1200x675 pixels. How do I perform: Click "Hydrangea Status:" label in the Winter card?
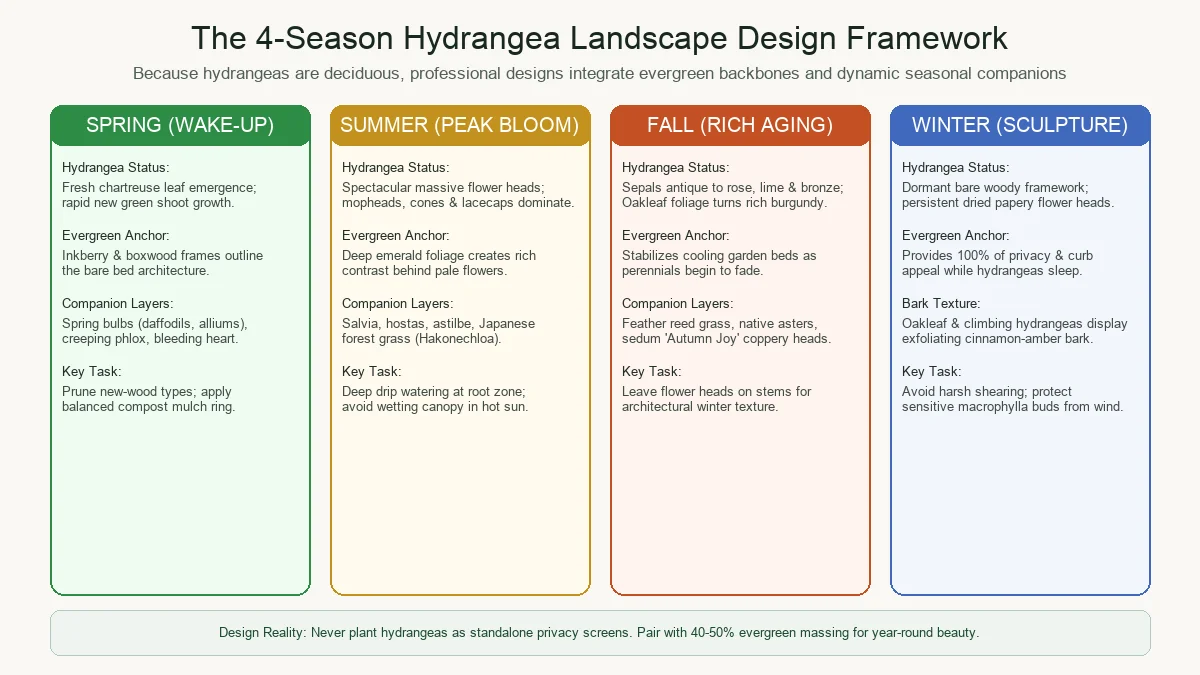coord(956,168)
